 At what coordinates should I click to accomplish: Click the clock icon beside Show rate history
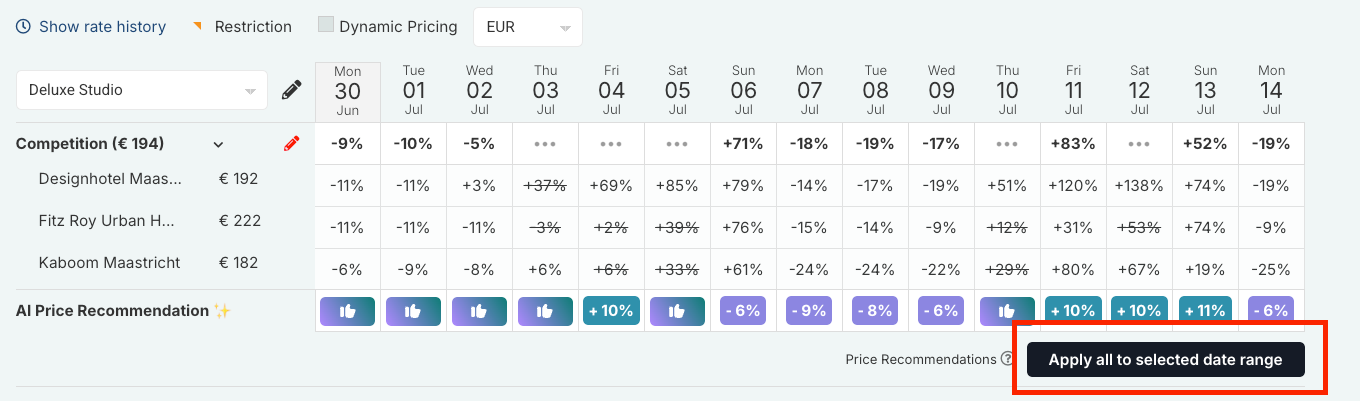point(23,27)
